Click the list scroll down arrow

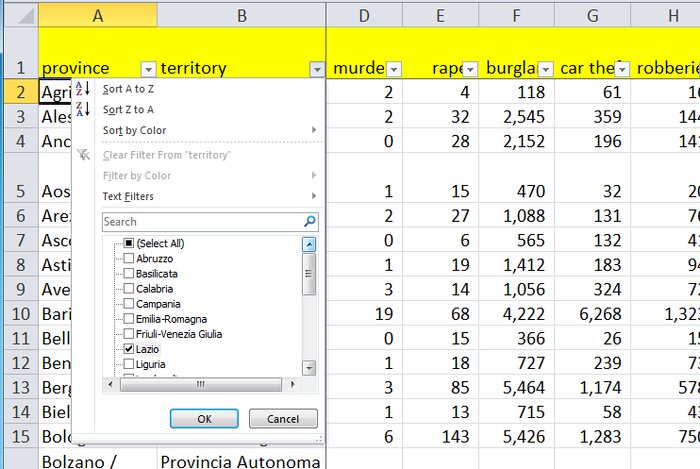[x=310, y=369]
